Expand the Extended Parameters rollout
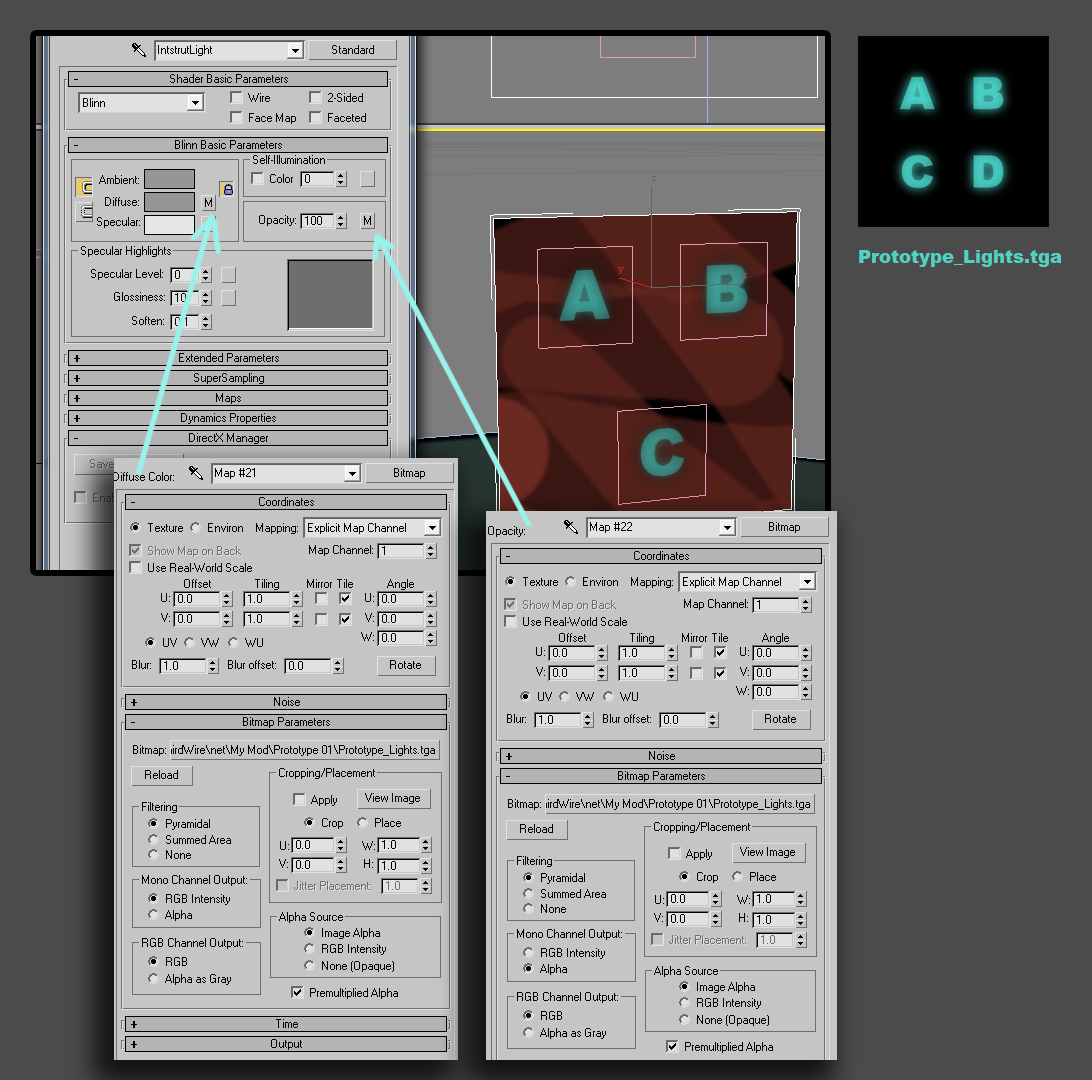1092x1080 pixels. (x=228, y=358)
